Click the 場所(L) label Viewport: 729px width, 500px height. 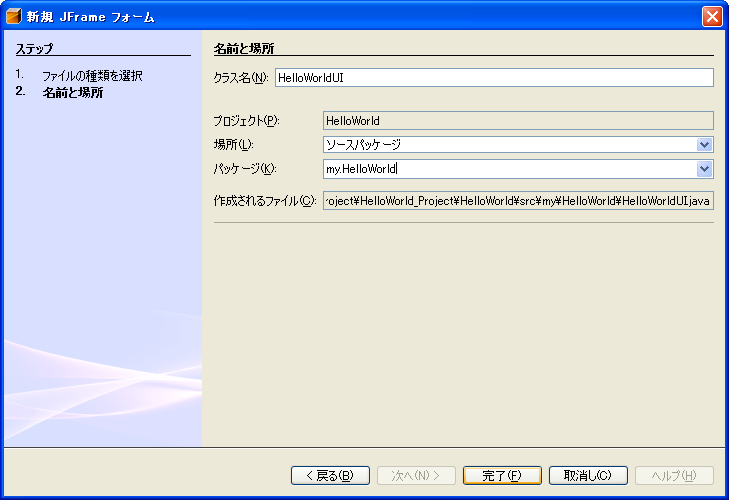234,145
